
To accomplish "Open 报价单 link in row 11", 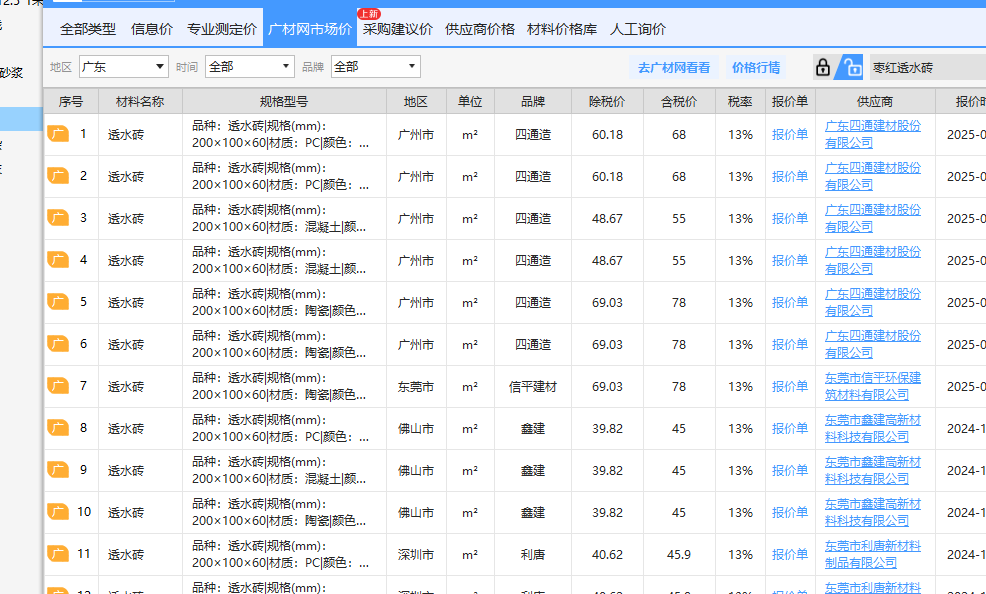I will (790, 554).
